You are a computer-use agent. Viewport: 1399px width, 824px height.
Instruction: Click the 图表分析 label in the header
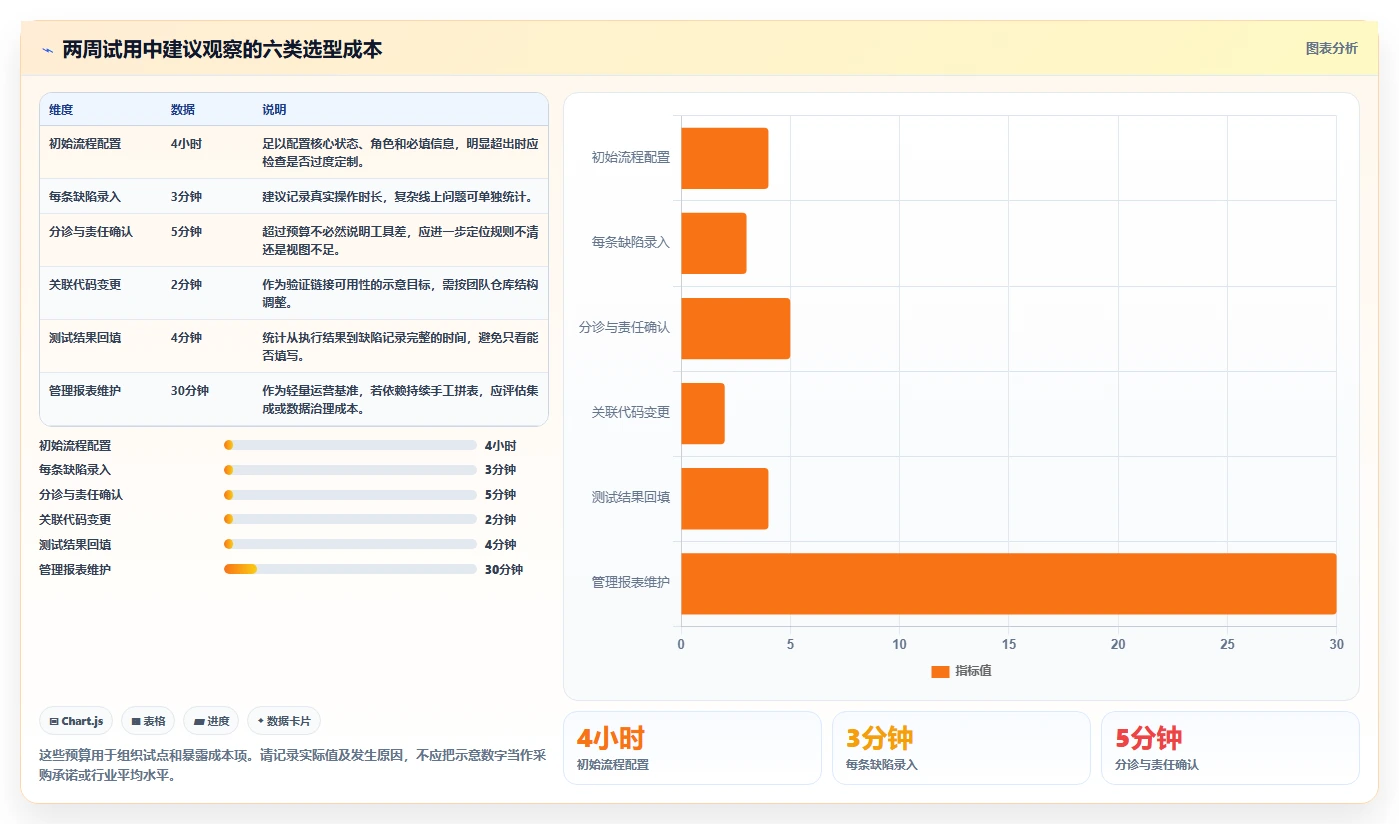[x=1331, y=48]
